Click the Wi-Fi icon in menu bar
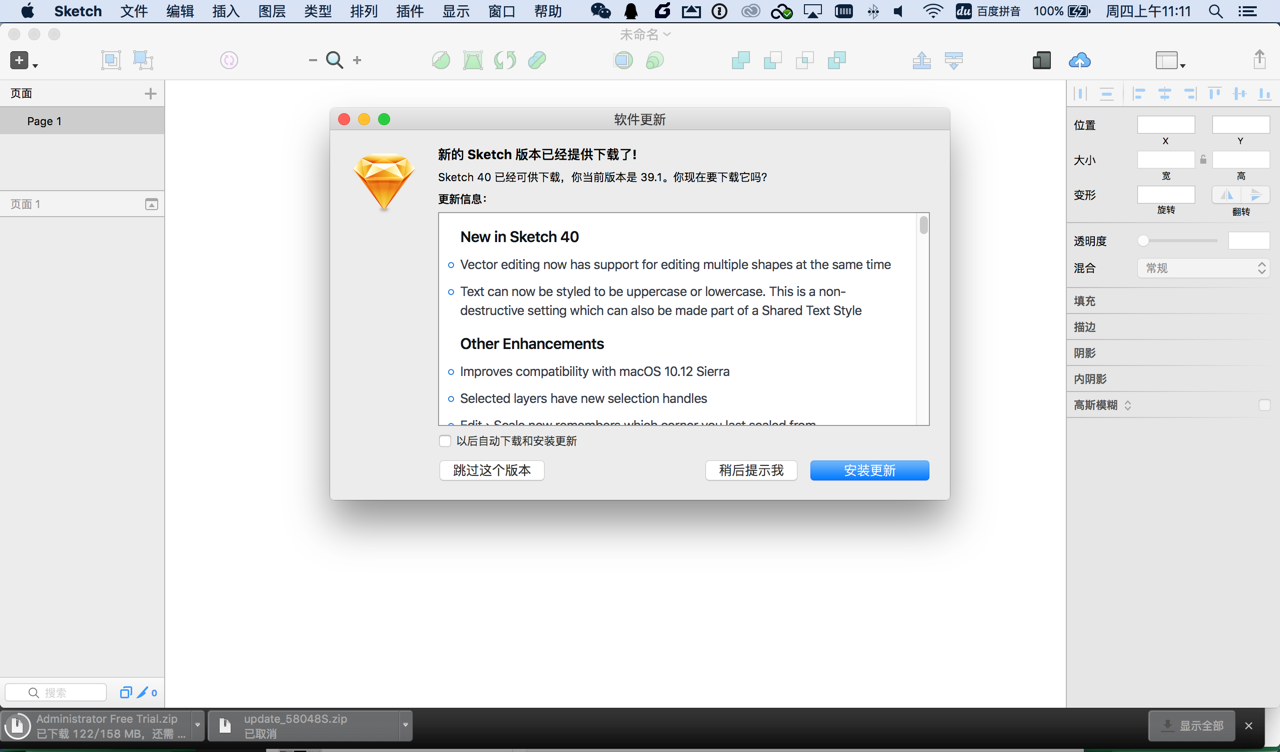1280x752 pixels. coord(933,11)
